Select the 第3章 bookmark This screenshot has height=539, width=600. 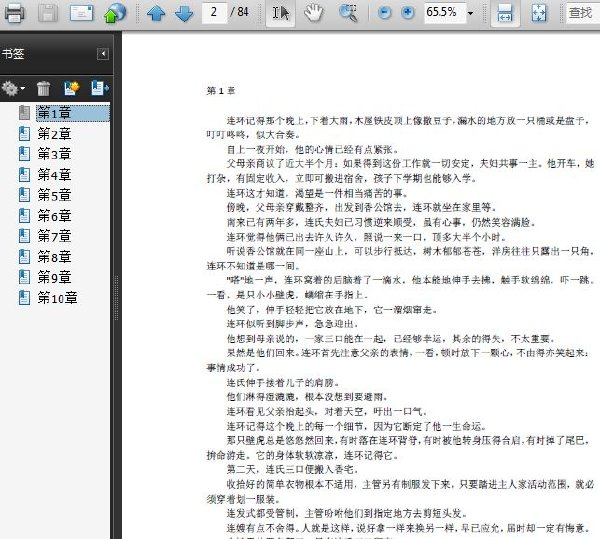point(54,154)
